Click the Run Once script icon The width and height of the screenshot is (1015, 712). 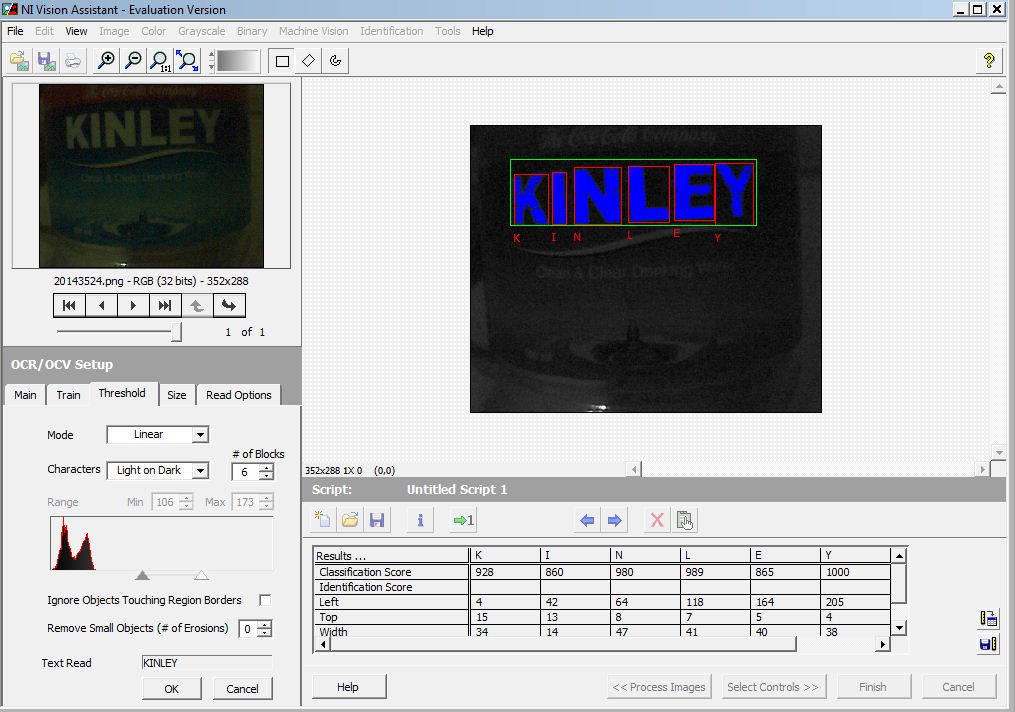click(x=463, y=520)
